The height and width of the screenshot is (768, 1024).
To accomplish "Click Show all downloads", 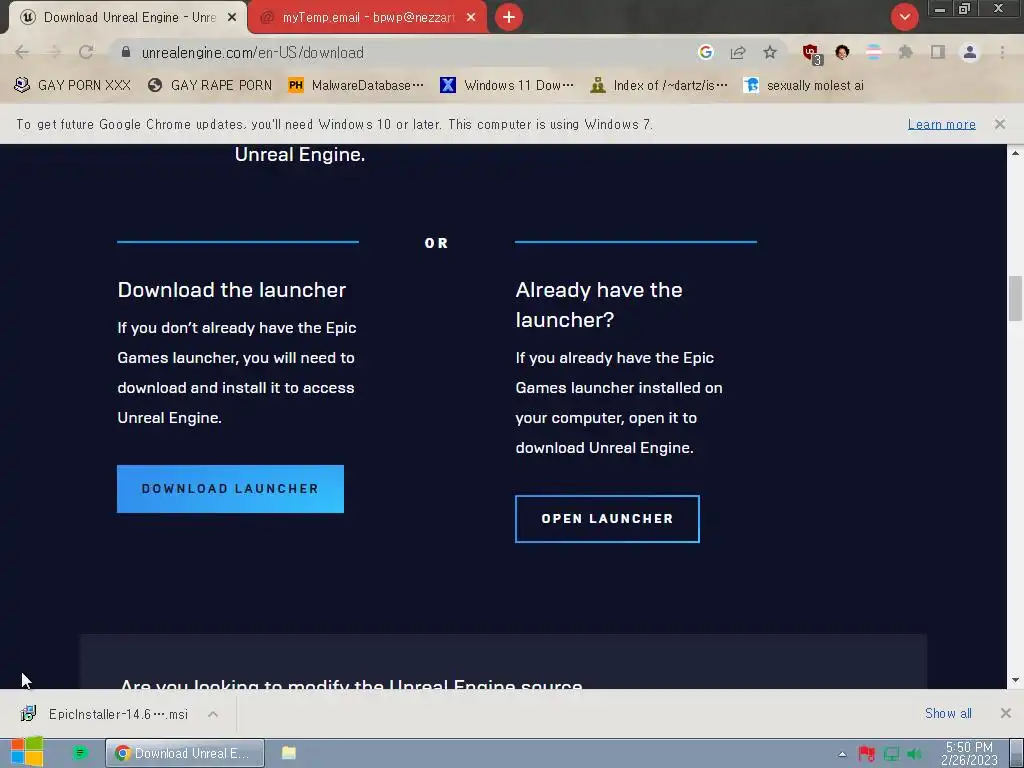I will click(x=948, y=713).
